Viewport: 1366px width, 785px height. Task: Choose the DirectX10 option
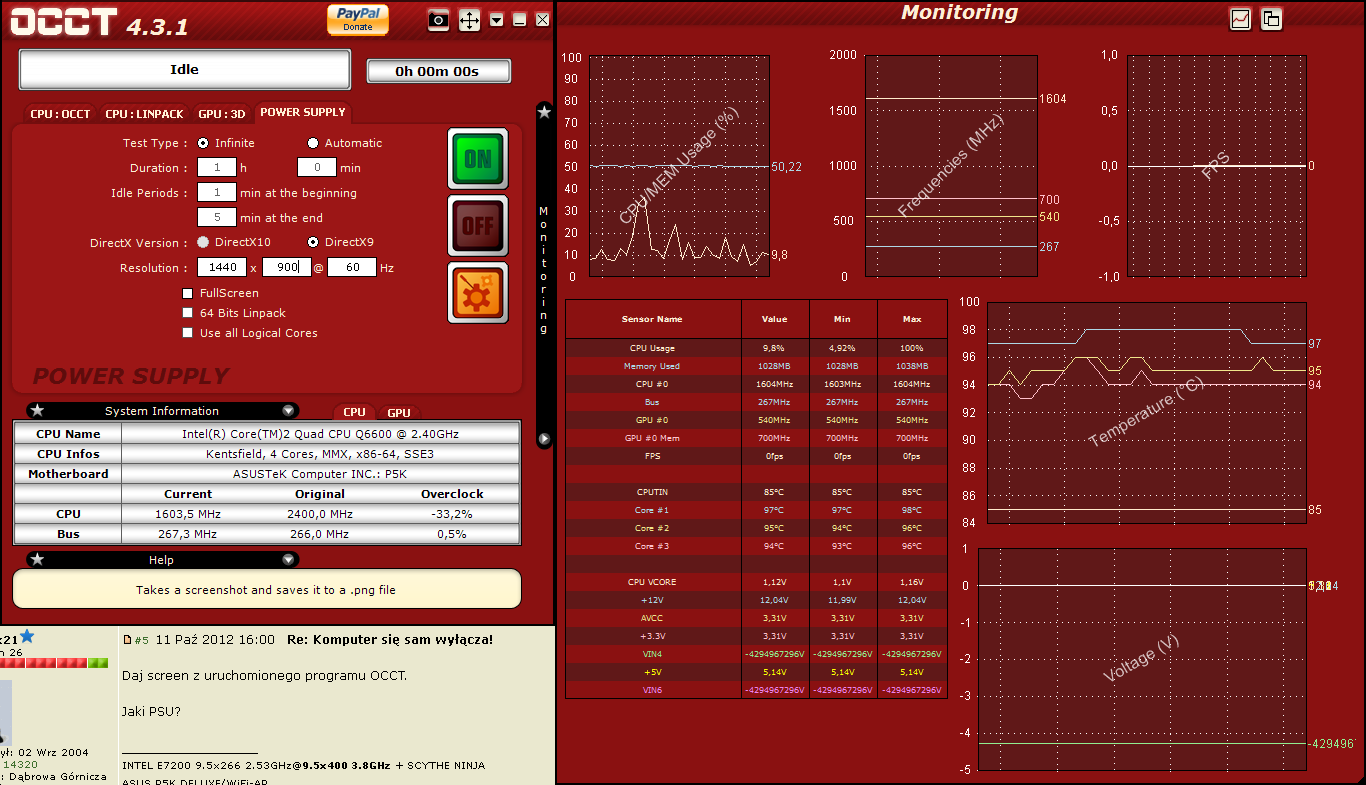(203, 242)
